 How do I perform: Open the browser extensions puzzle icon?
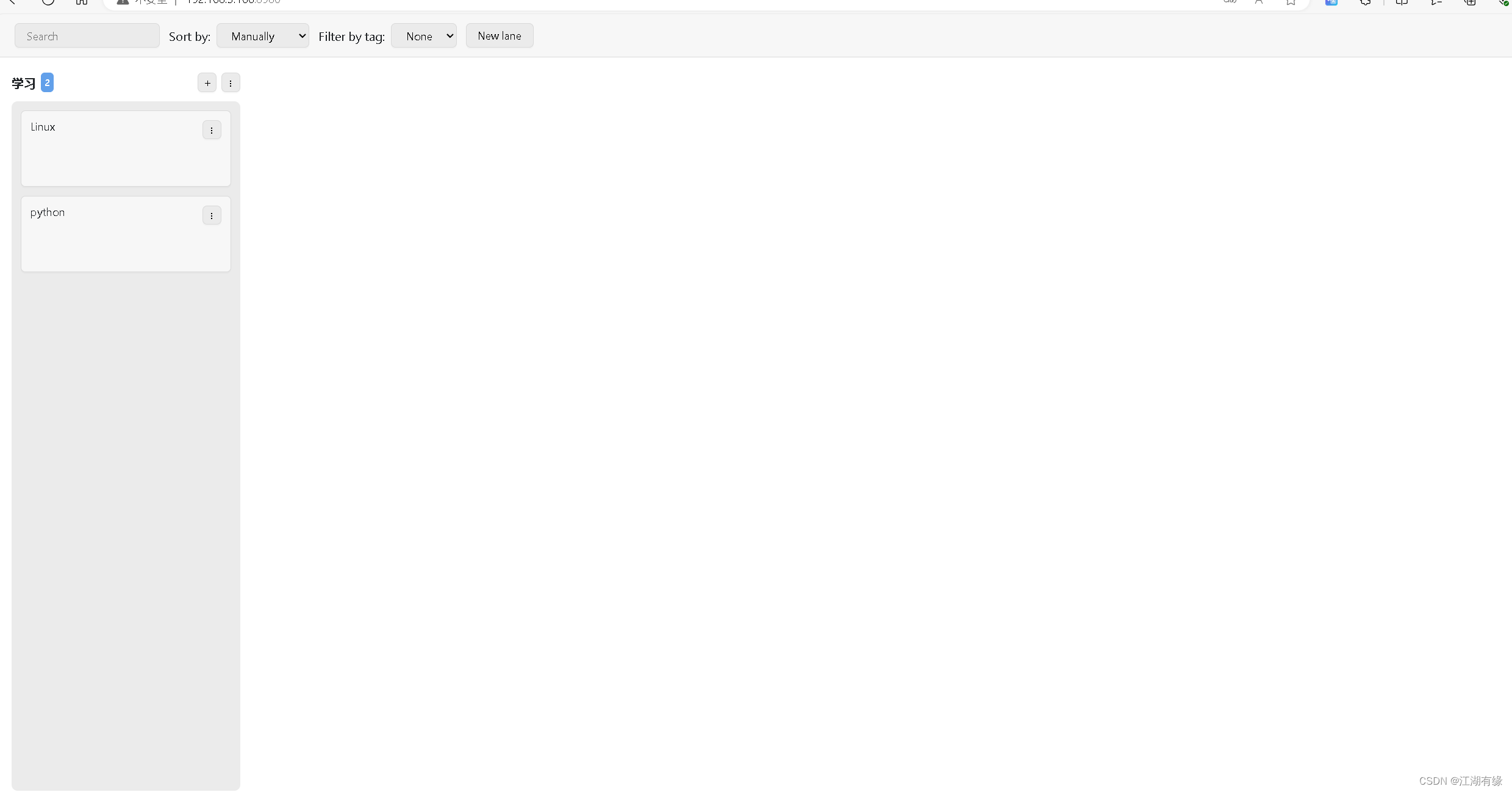pos(1365,2)
